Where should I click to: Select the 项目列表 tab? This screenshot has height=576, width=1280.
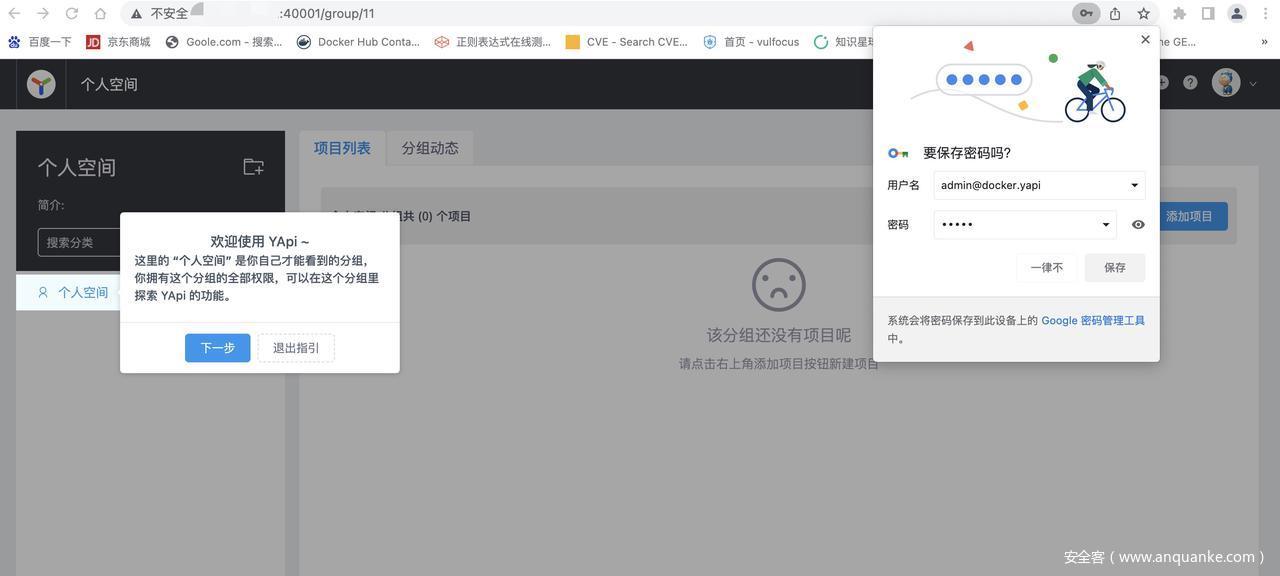point(342,148)
